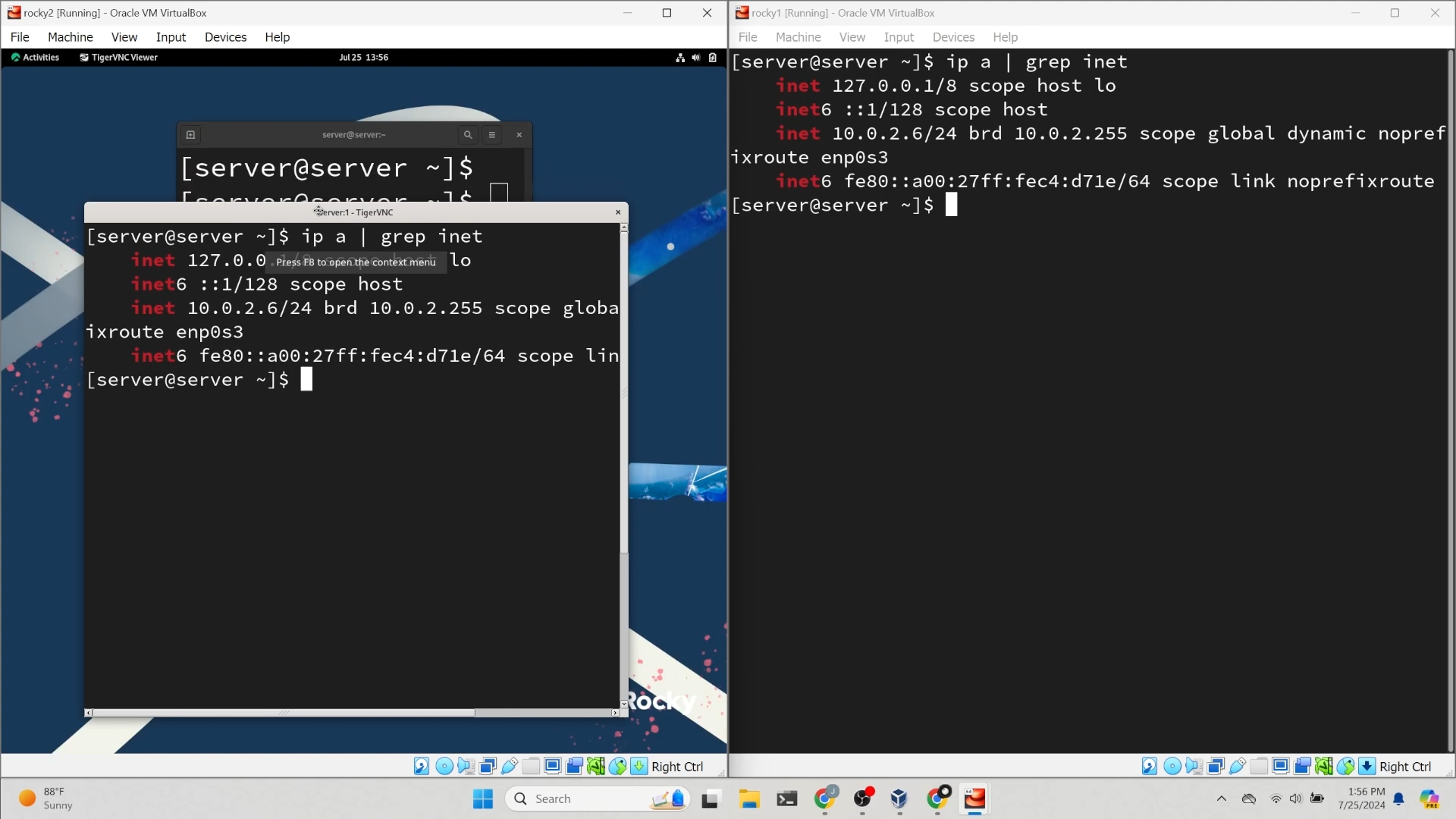Screen dimensions: 1456x819
Task: Click the shared folders icon in rocky2 status bar
Action: tap(531, 766)
